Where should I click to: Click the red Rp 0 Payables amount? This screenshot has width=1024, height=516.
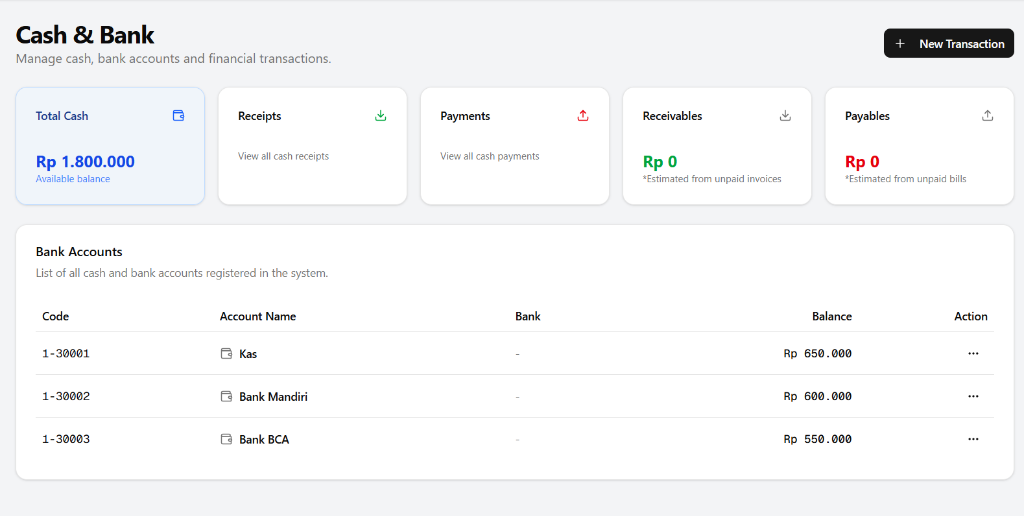click(x=863, y=161)
